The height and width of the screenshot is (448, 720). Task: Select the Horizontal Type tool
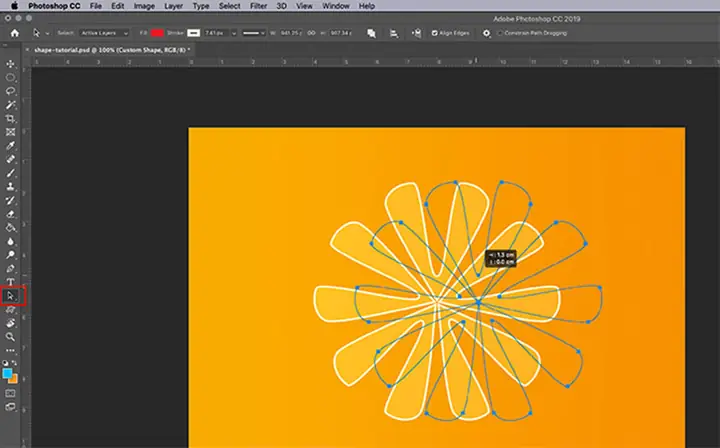coord(10,282)
